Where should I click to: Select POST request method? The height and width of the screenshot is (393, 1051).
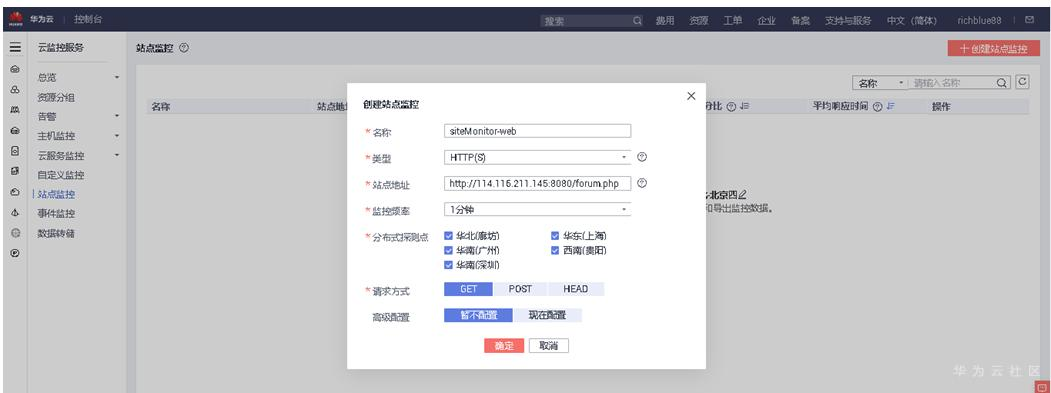pos(520,289)
